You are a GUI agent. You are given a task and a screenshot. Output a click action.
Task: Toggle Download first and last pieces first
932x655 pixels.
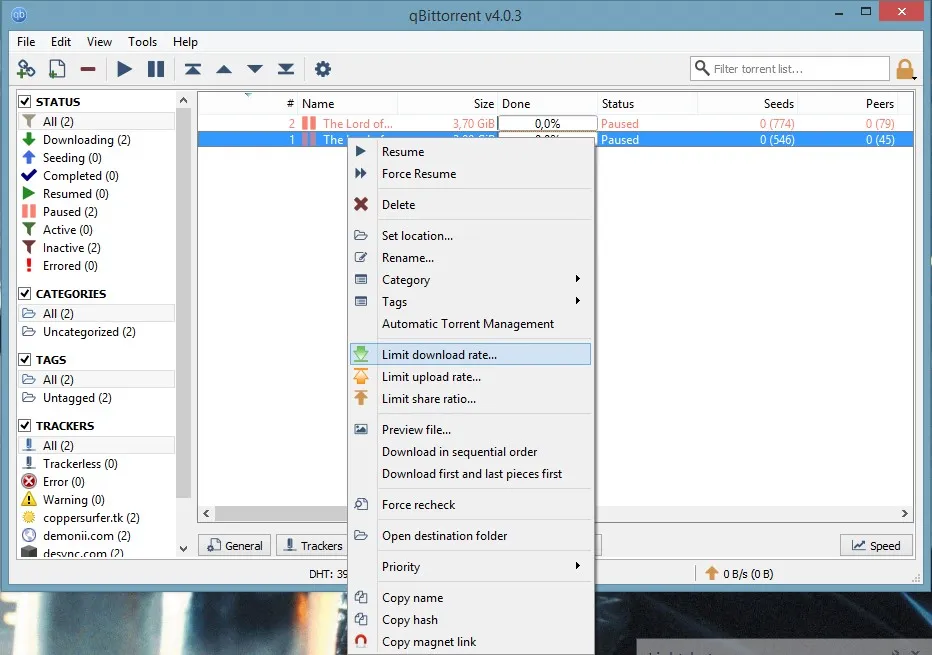(x=471, y=473)
